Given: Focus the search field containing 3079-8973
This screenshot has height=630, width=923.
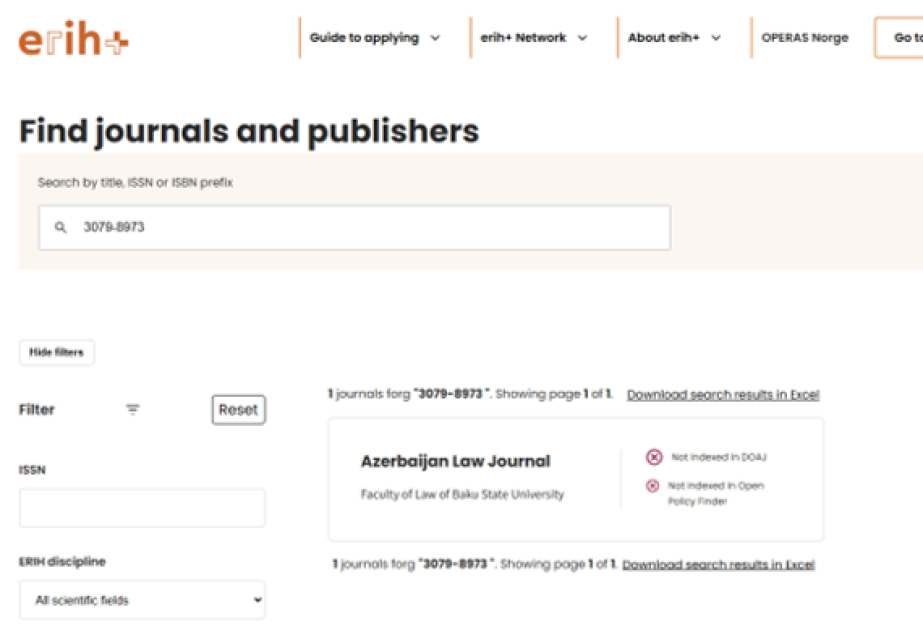Looking at the screenshot, I should pos(354,227).
